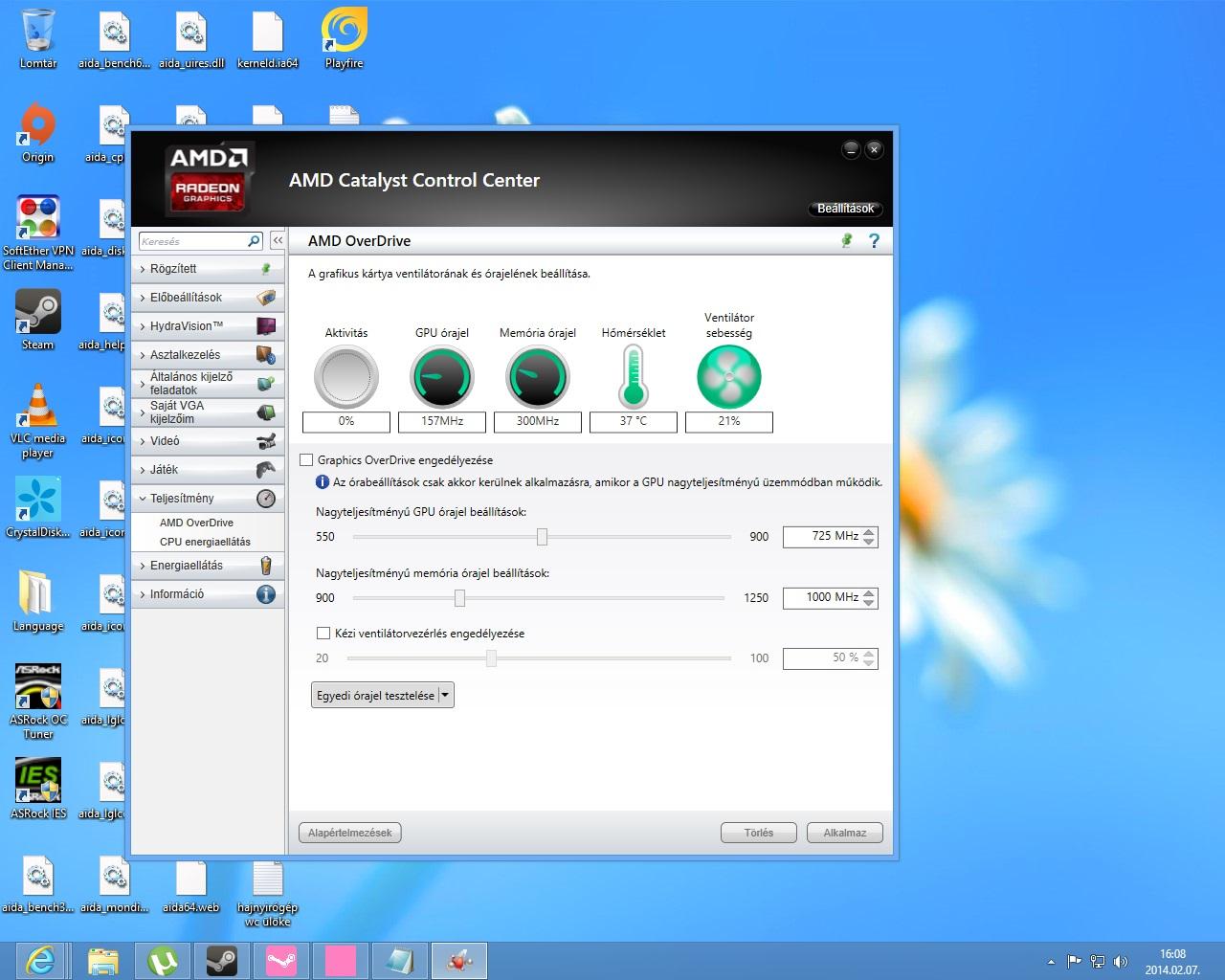1225x980 pixels.
Task: Click the Alapértelmezések button
Action: [x=350, y=833]
